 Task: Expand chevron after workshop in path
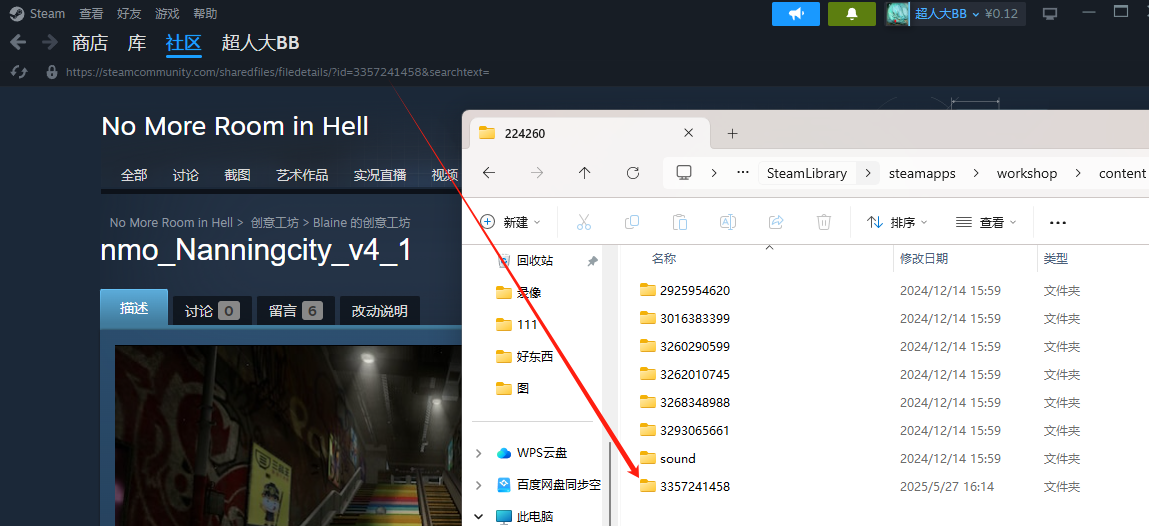pyautogui.click(x=1079, y=173)
